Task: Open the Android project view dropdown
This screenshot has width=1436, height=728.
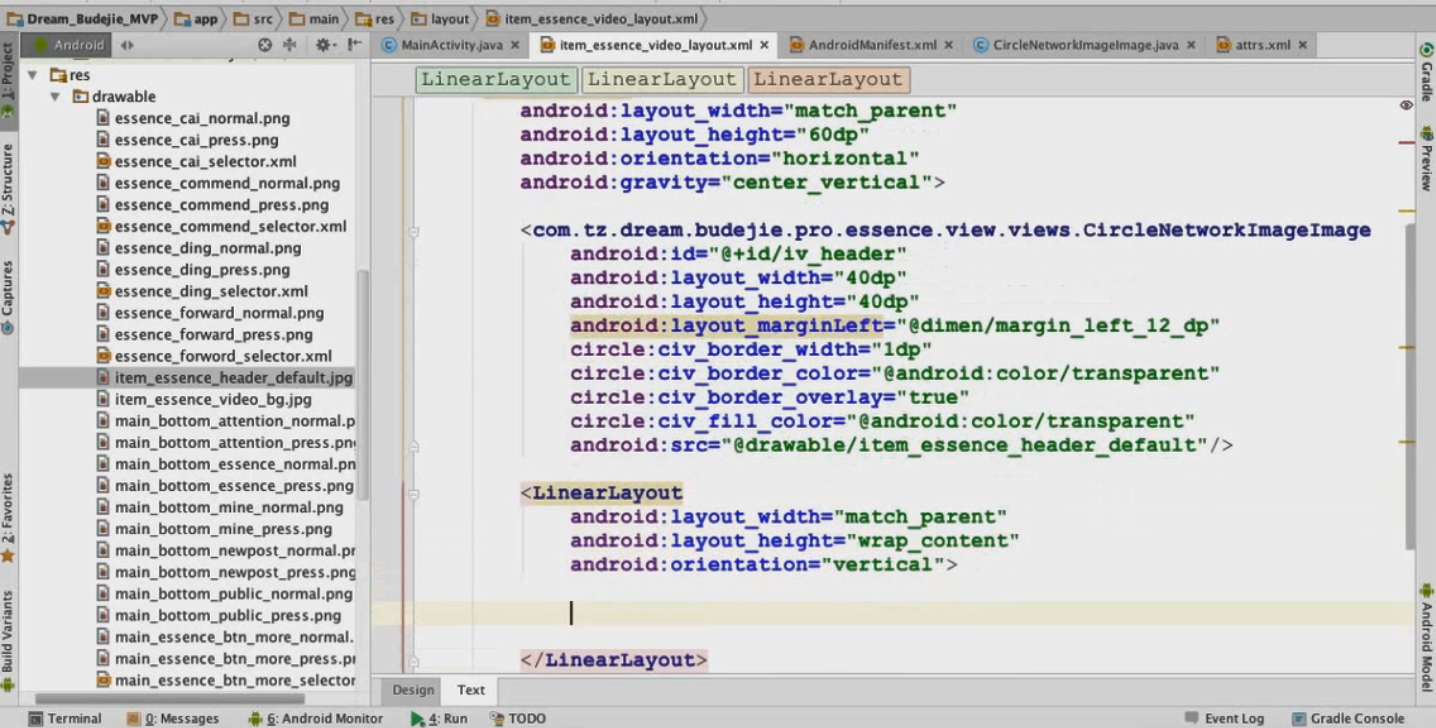Action: (68, 45)
